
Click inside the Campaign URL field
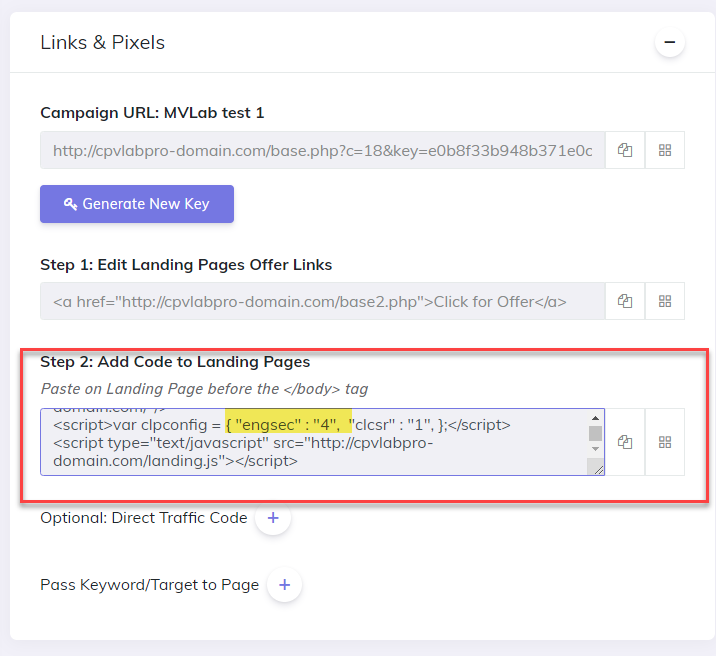pyautogui.click(x=322, y=151)
